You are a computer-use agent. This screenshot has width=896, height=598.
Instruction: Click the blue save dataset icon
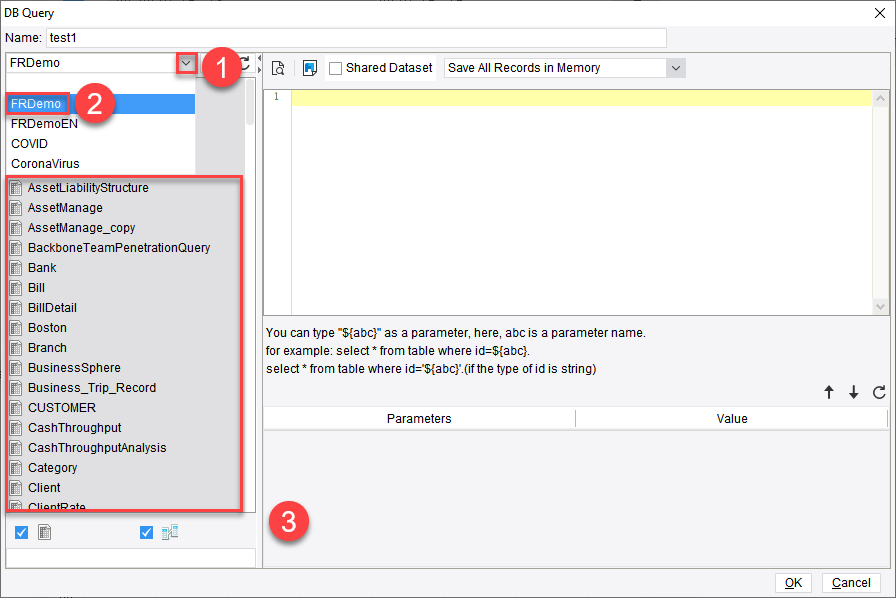311,68
